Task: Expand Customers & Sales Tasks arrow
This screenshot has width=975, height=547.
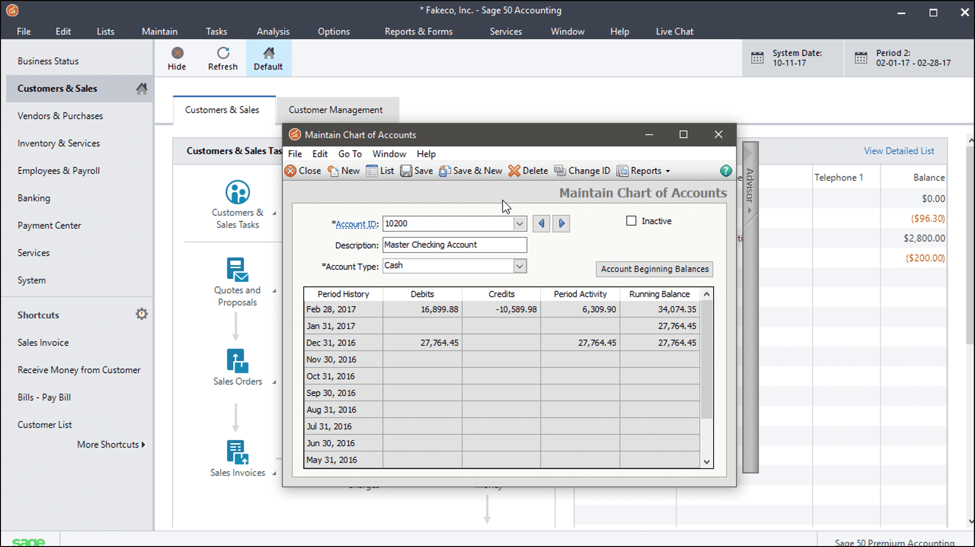Action: [274, 213]
